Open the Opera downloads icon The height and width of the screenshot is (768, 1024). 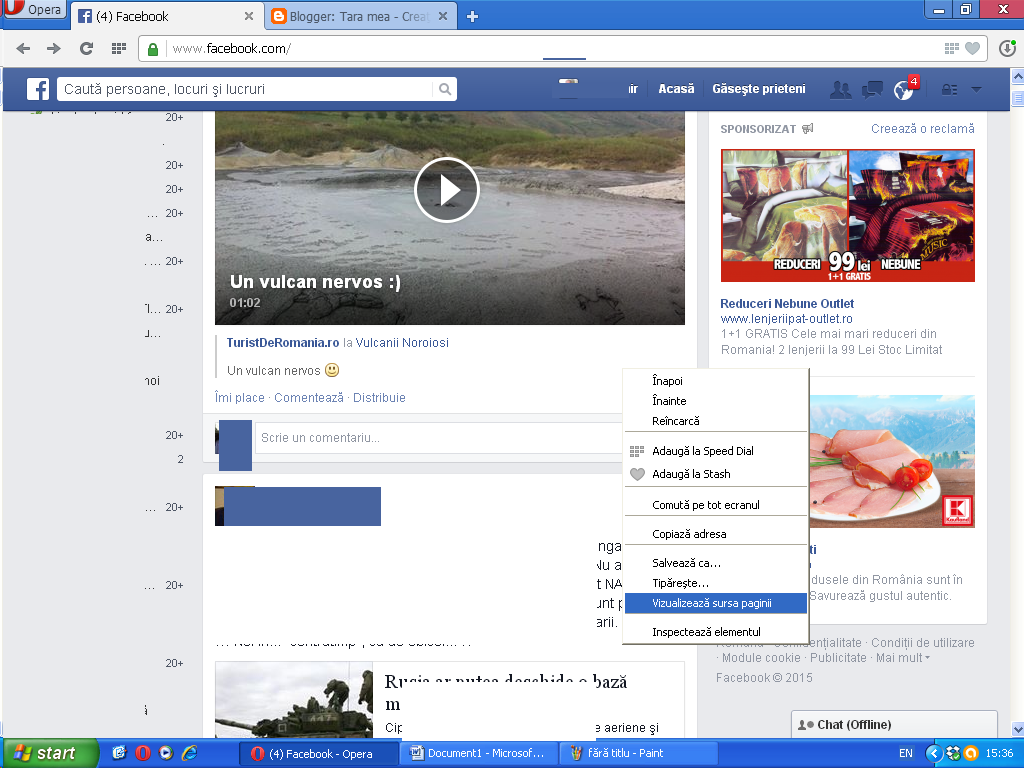(x=1008, y=48)
